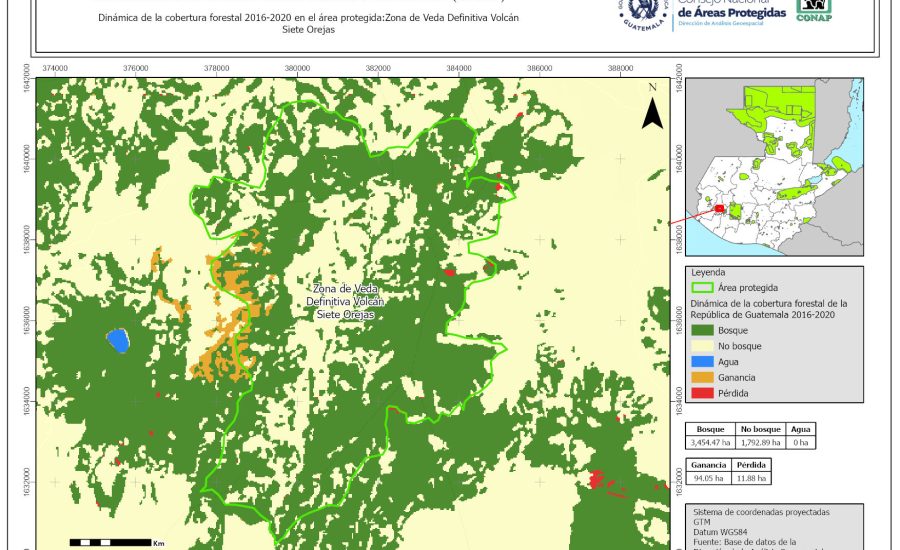Image resolution: width=900 pixels, height=550 pixels.
Task: Click the No bosque legend swatch
Action: (x=705, y=346)
